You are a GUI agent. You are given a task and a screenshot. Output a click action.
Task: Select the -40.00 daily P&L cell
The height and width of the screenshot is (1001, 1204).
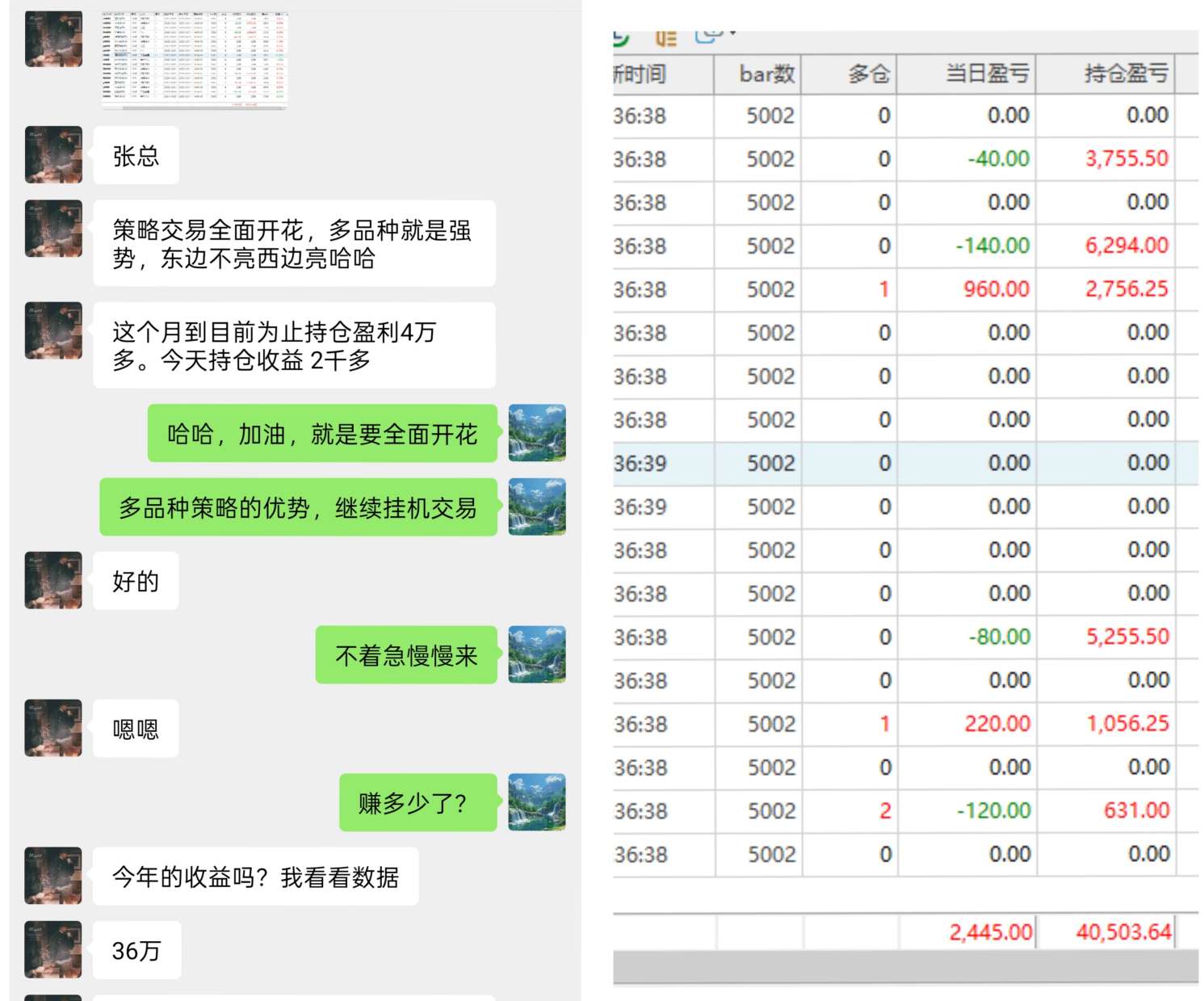(966, 158)
